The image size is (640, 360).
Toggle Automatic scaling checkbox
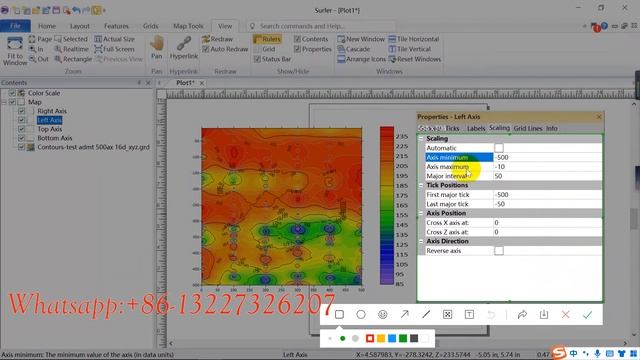[499, 148]
